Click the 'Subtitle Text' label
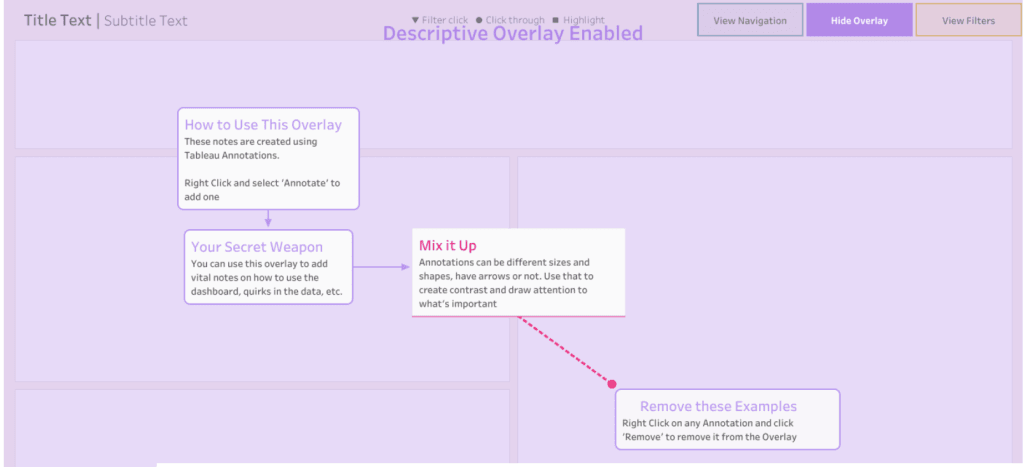The height and width of the screenshot is (467, 1024). [146, 20]
